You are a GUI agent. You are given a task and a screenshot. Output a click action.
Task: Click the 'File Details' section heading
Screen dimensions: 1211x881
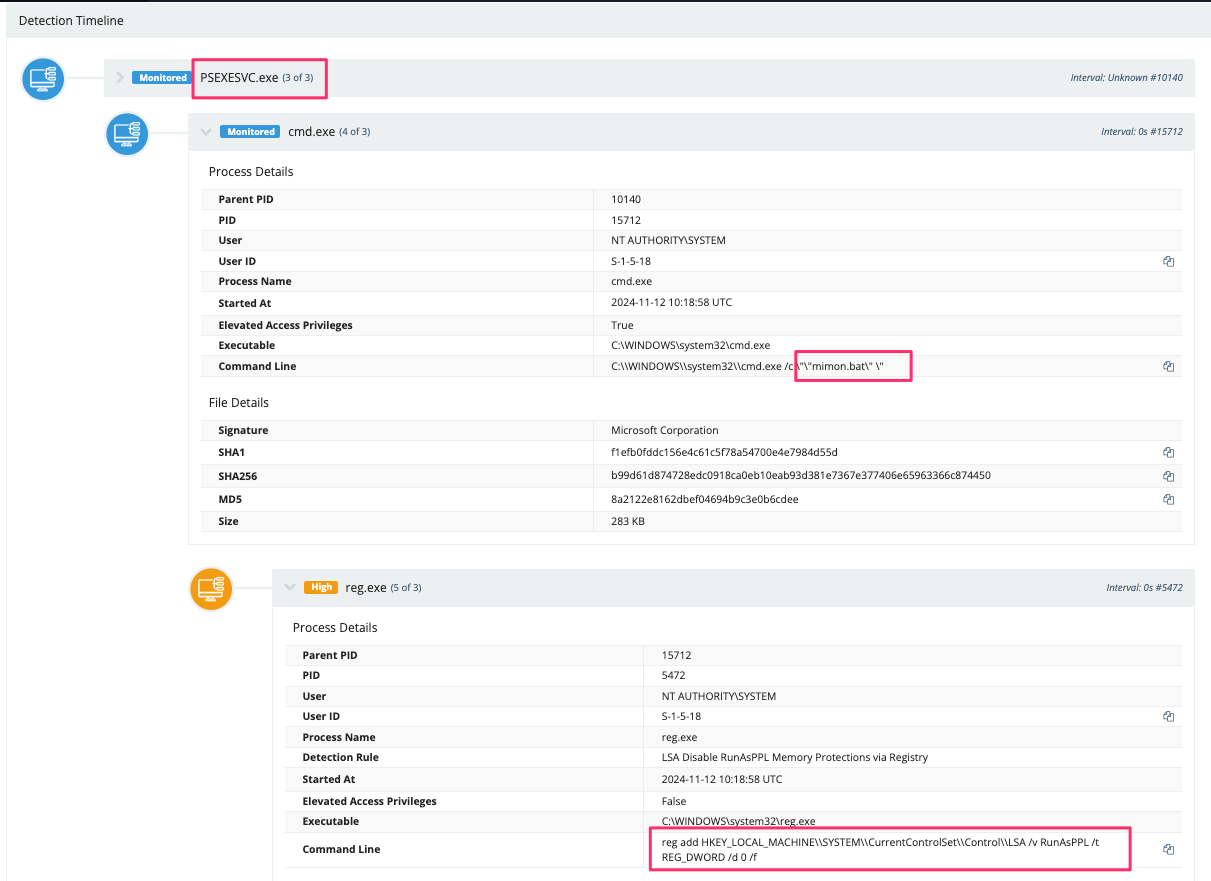point(239,403)
